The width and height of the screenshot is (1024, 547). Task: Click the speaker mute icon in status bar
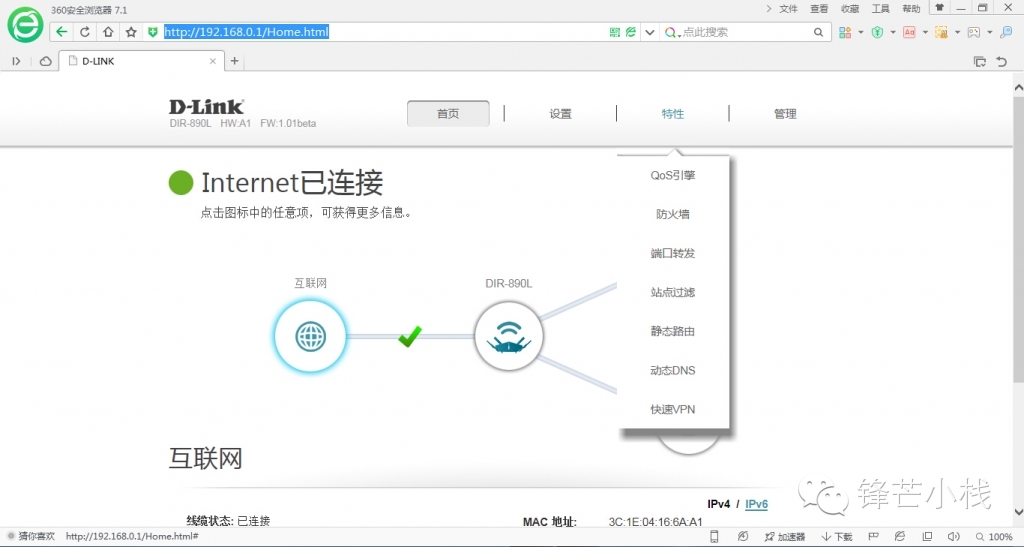coord(953,537)
